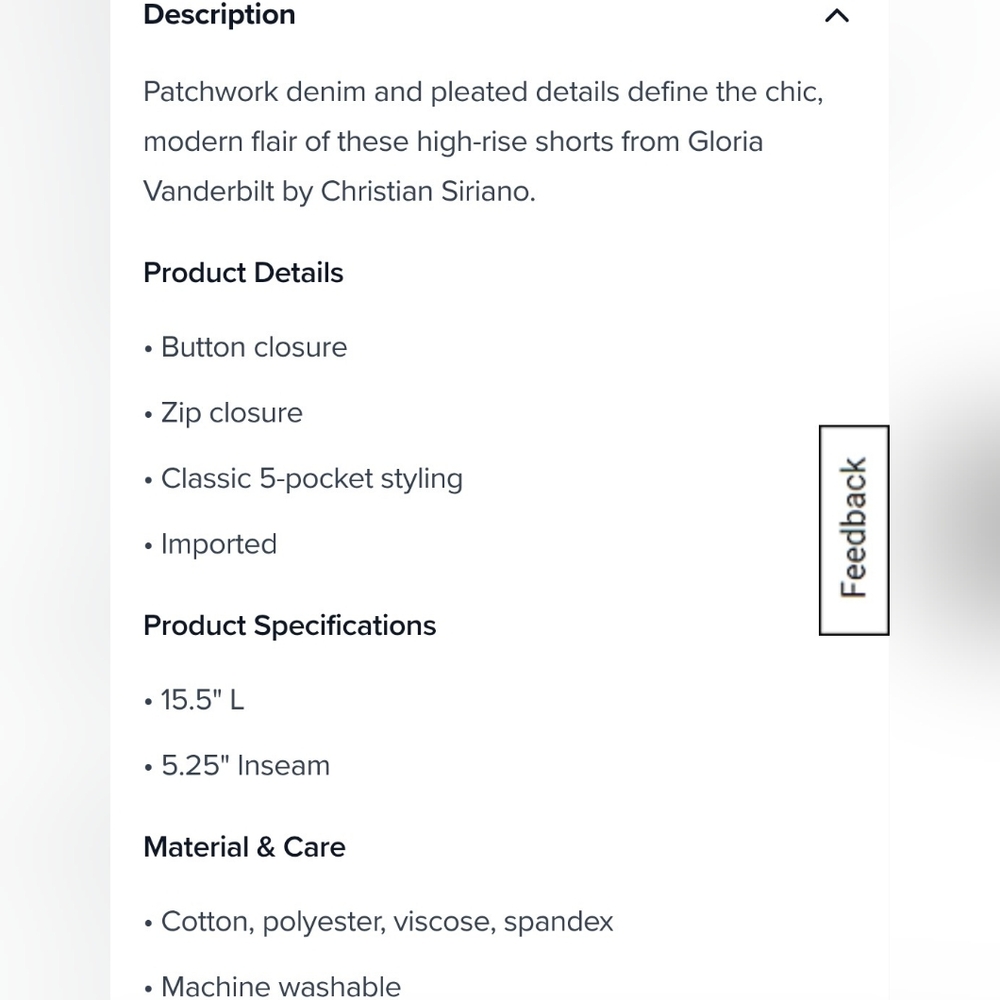Click the high-rise shorts phrase
The width and height of the screenshot is (1000, 1000).
[x=514, y=142]
